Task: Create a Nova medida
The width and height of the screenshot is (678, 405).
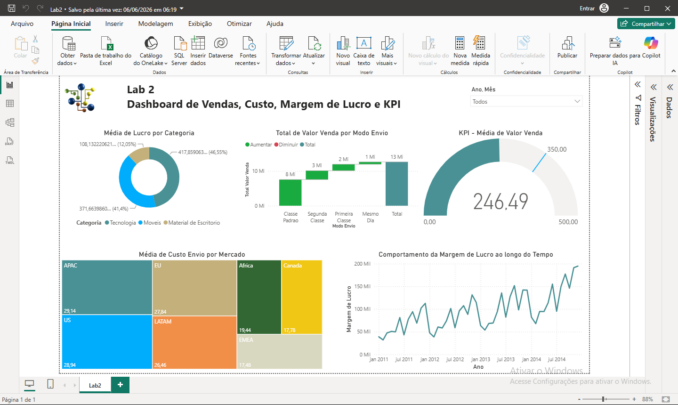Action: (460, 44)
